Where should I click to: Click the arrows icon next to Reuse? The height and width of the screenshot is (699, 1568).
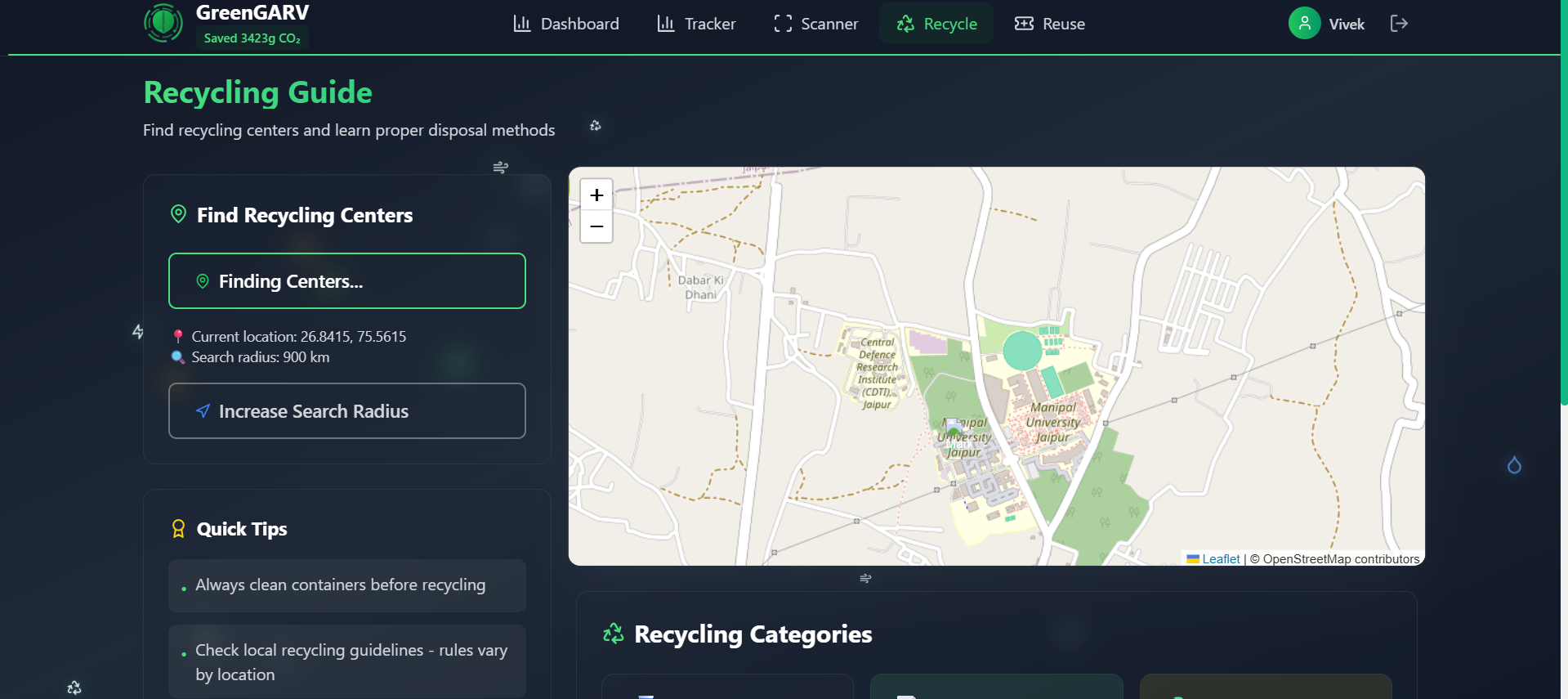click(1024, 24)
